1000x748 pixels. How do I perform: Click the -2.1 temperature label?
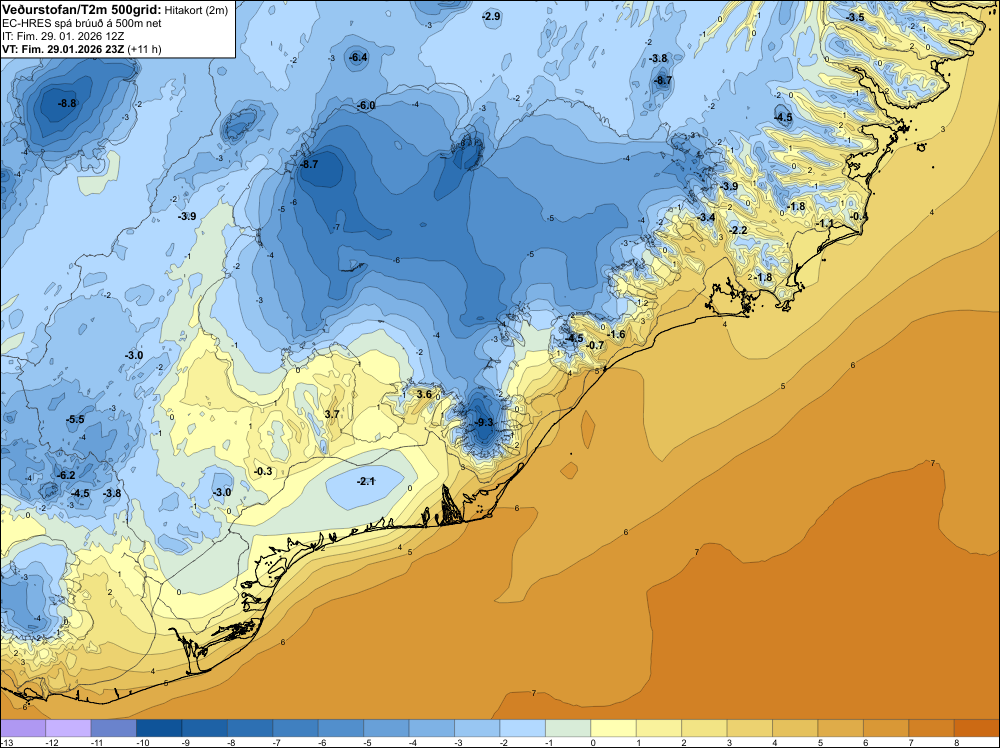[x=366, y=481]
